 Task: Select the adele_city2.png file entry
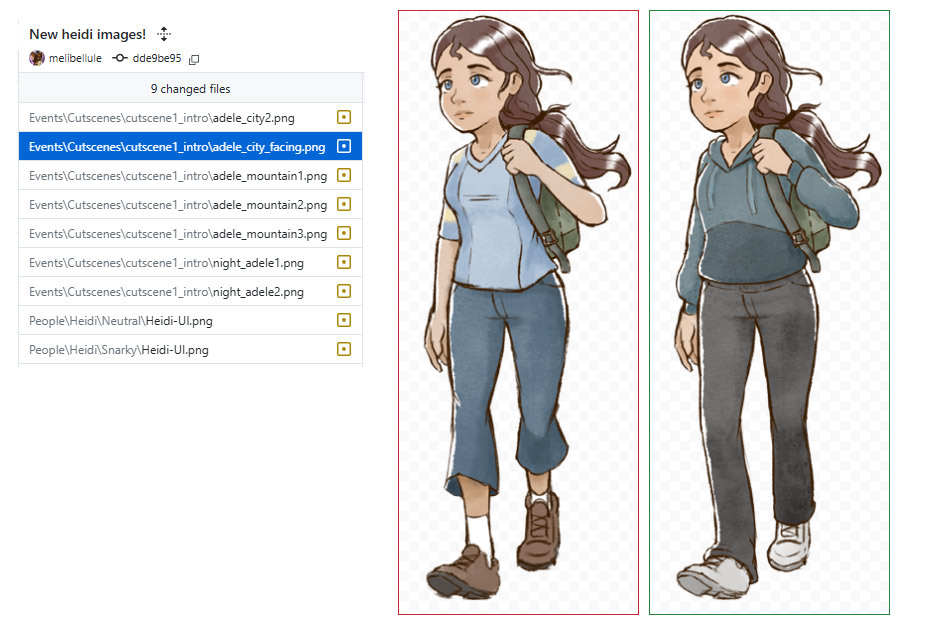190,117
